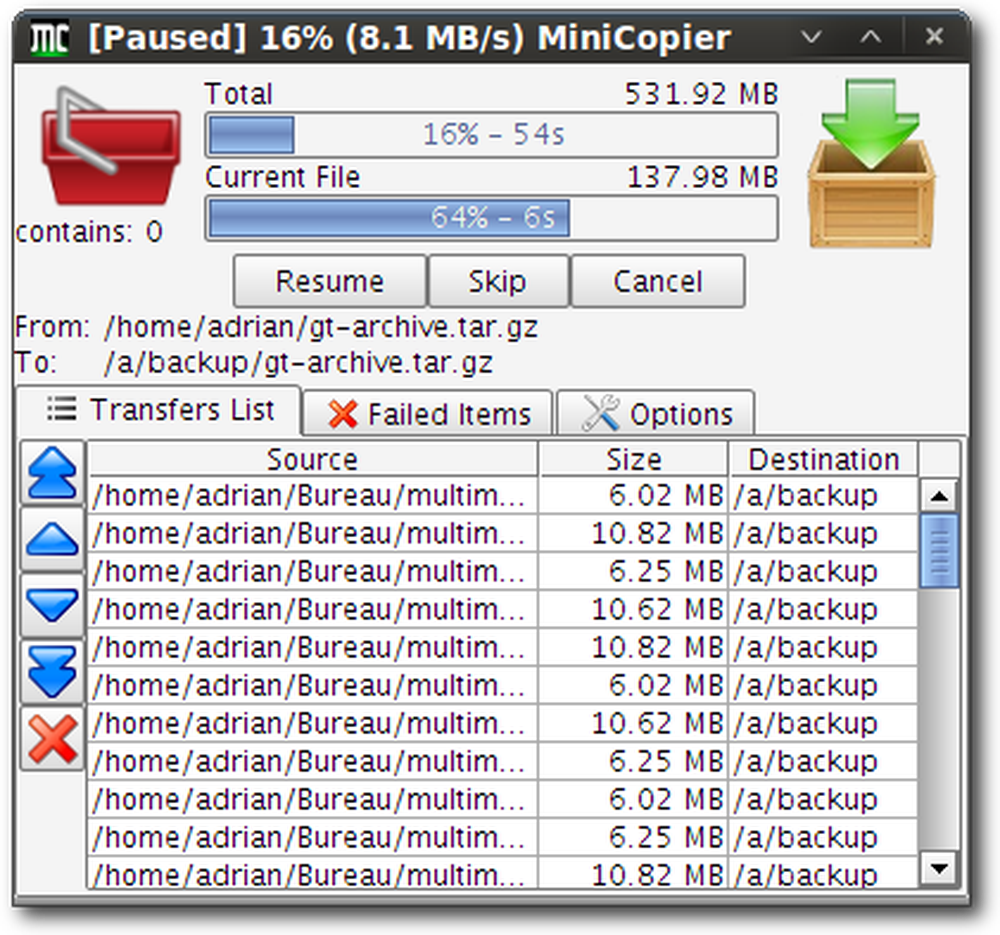Click the Total progress bar at 16%
The image size is (1000, 935).
491,135
